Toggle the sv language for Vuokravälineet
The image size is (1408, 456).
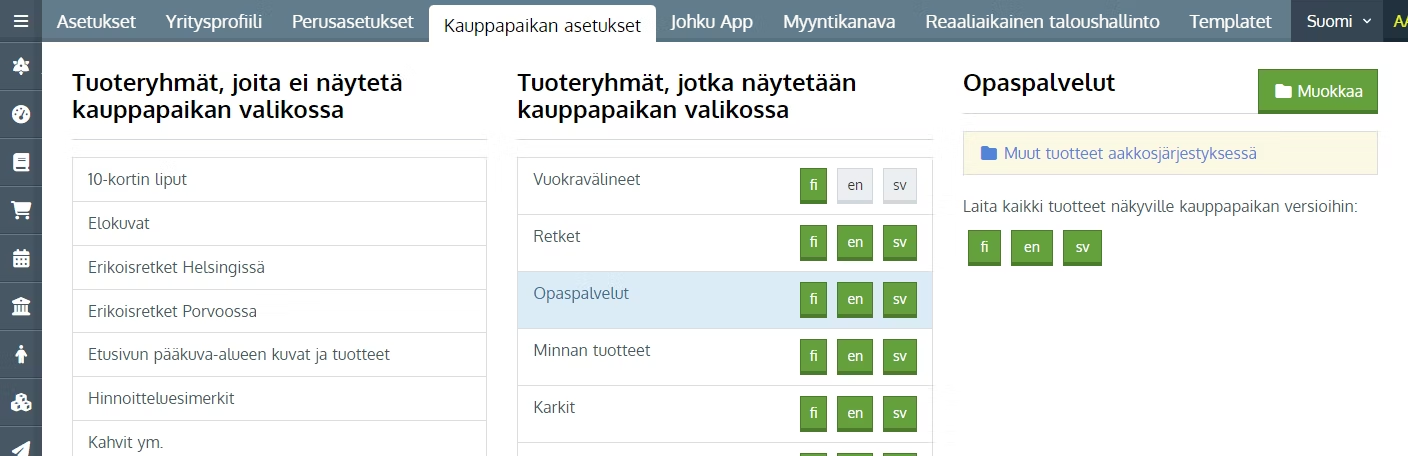pyautogui.click(x=899, y=186)
